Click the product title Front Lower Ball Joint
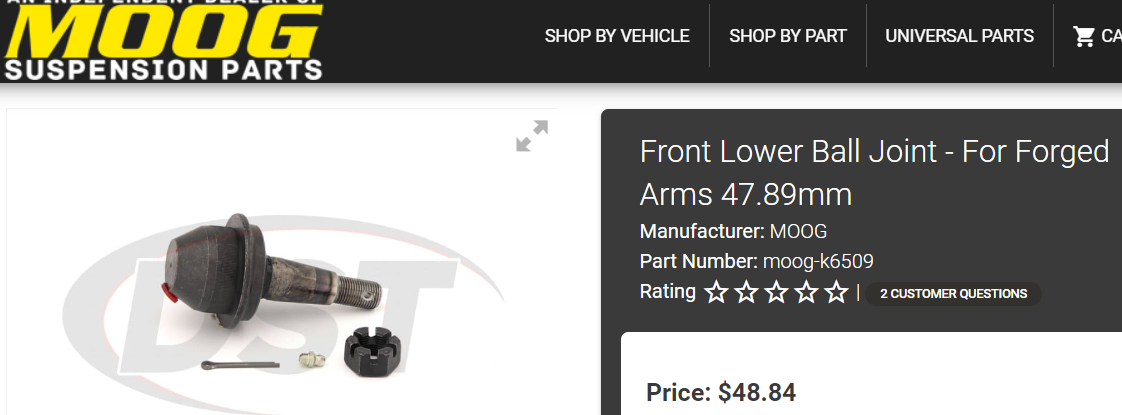 pos(874,172)
